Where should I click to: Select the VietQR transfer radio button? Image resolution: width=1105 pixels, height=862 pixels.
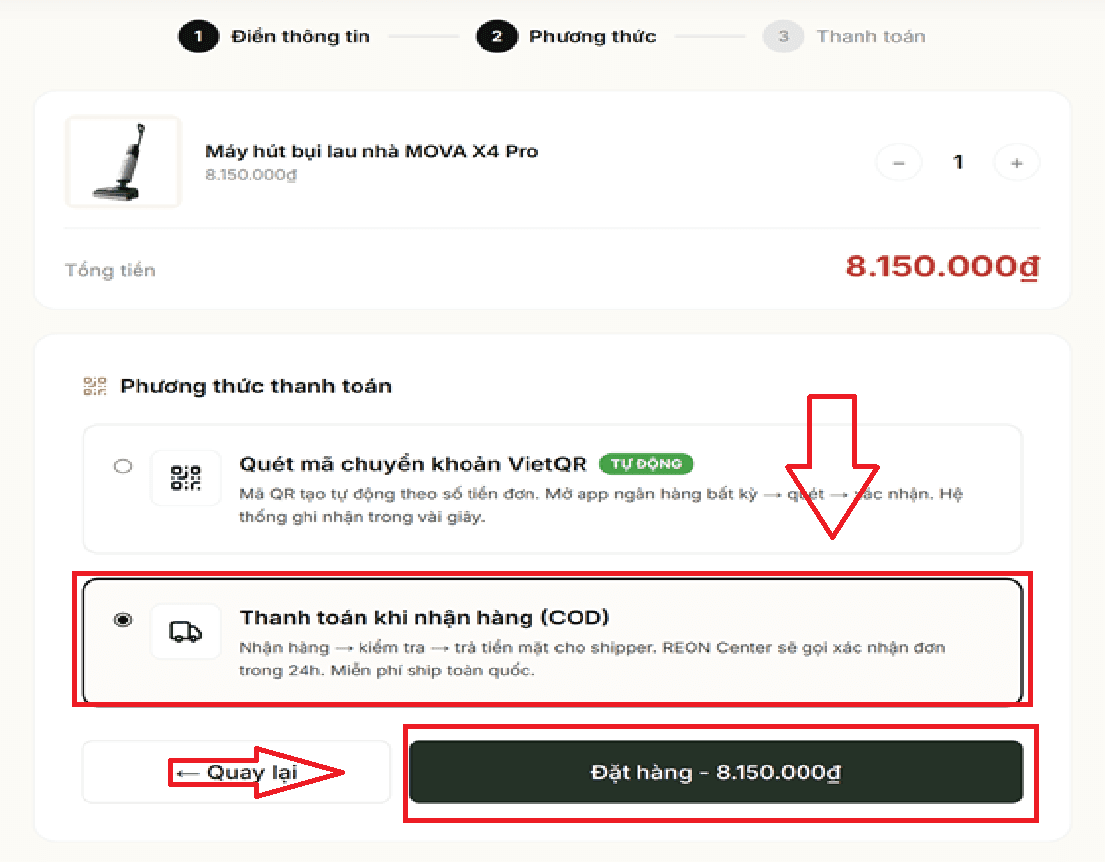coord(123,467)
